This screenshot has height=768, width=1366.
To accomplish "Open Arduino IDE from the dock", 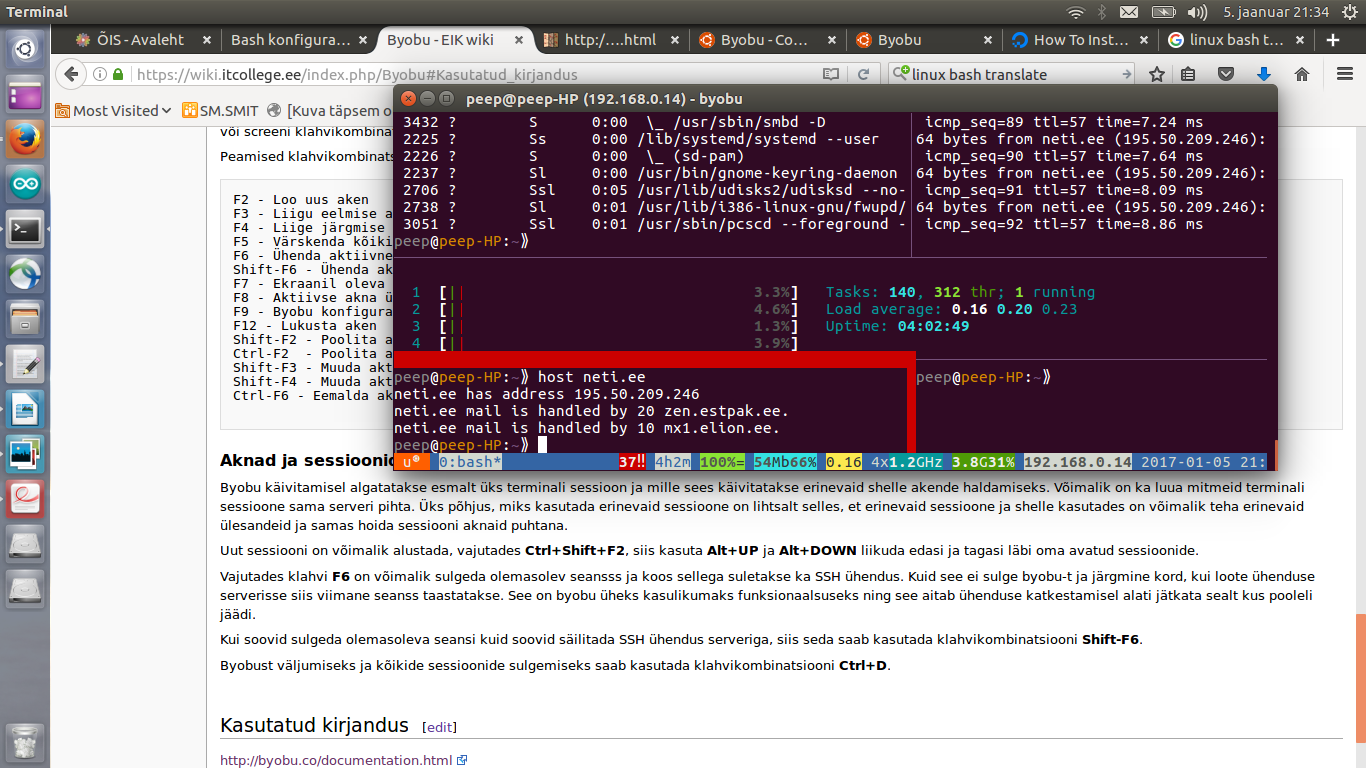I will pyautogui.click(x=25, y=185).
